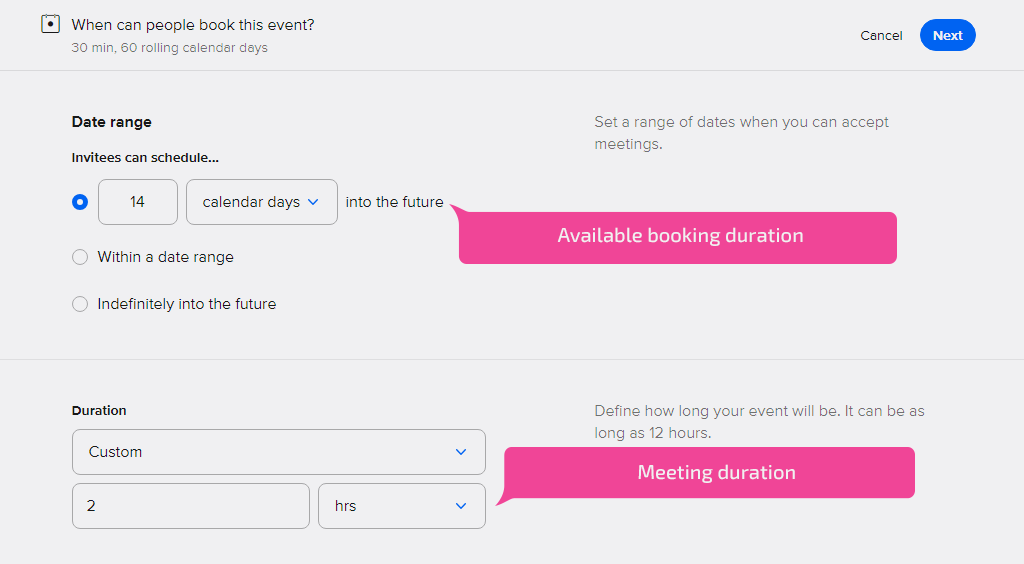The height and width of the screenshot is (564, 1024).
Task: Click the When can people book this event heading
Action: [193, 25]
